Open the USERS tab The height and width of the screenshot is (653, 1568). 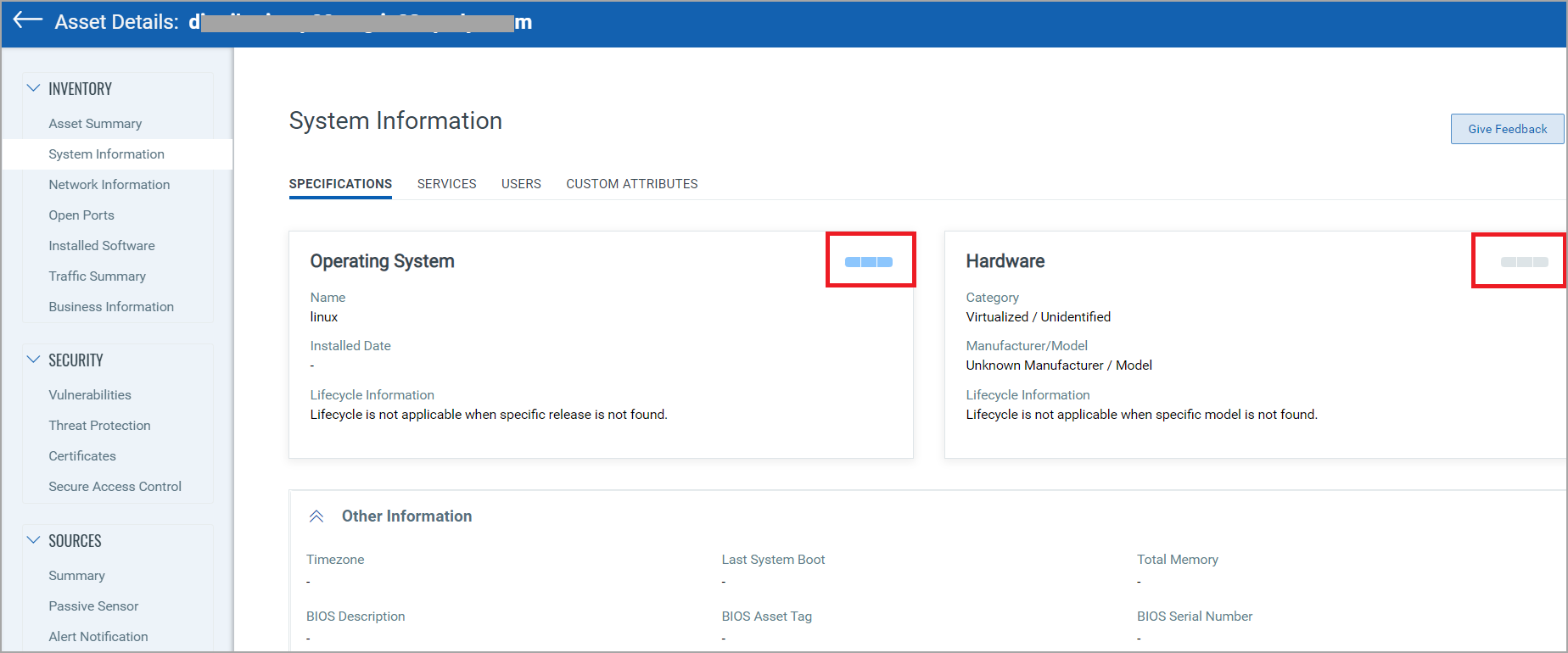click(x=521, y=184)
